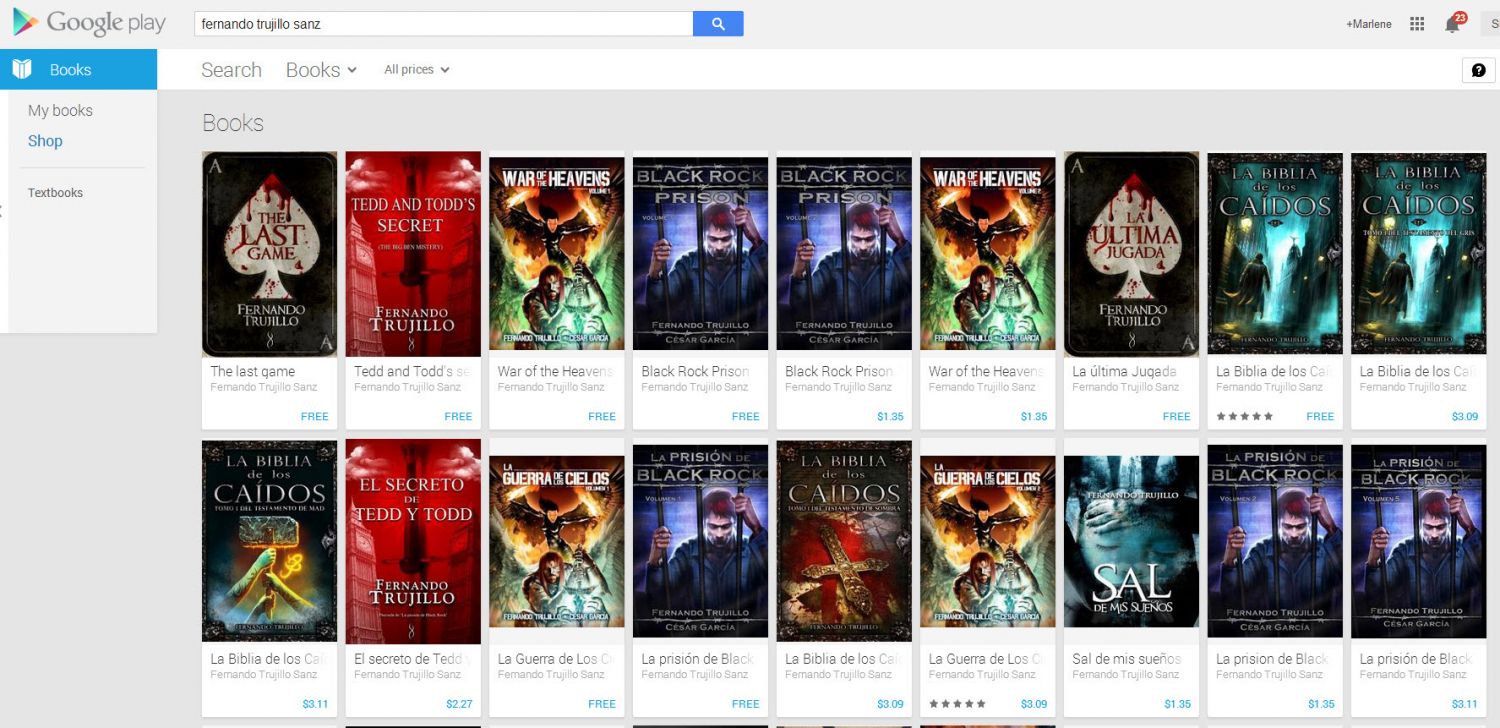Click the Books bookshelf icon in the sidebar
The width and height of the screenshot is (1500, 728).
20,68
